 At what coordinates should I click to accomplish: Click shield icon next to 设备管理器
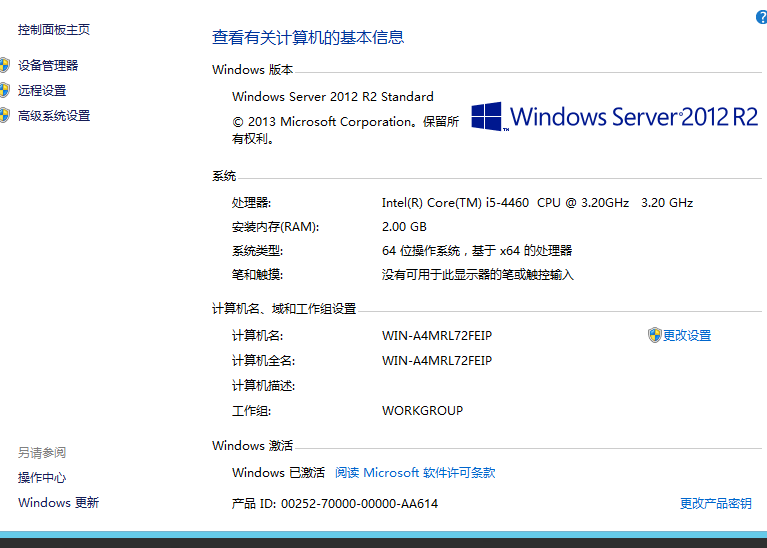click(4, 65)
